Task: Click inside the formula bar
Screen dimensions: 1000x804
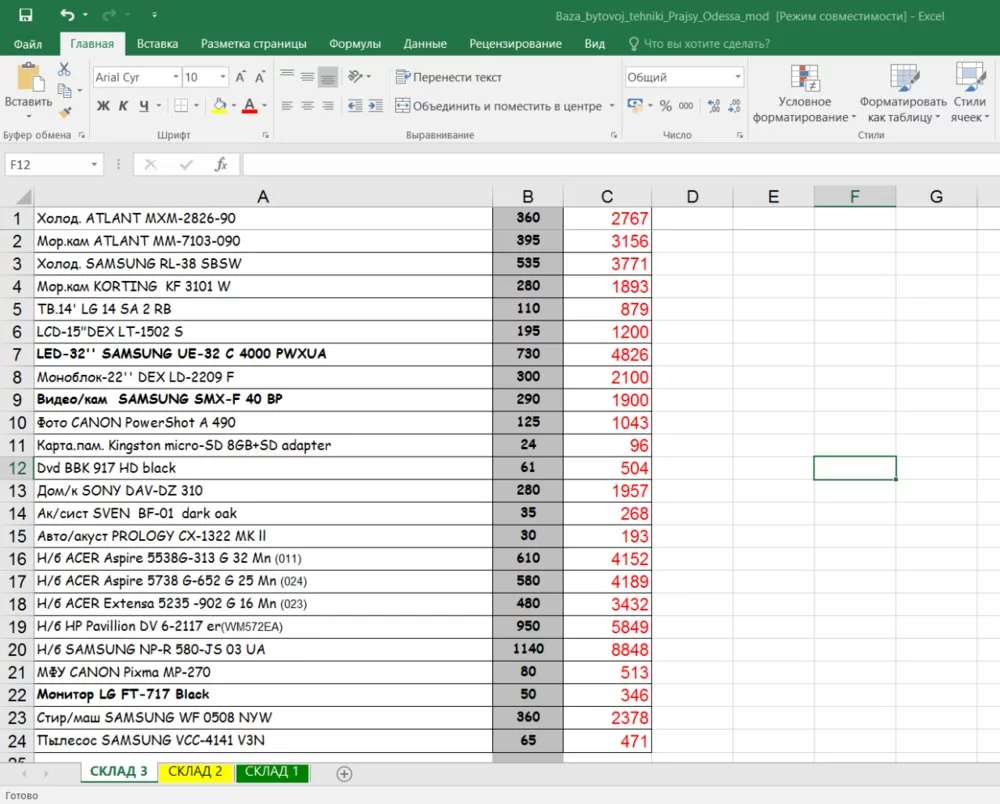Action: 621,164
